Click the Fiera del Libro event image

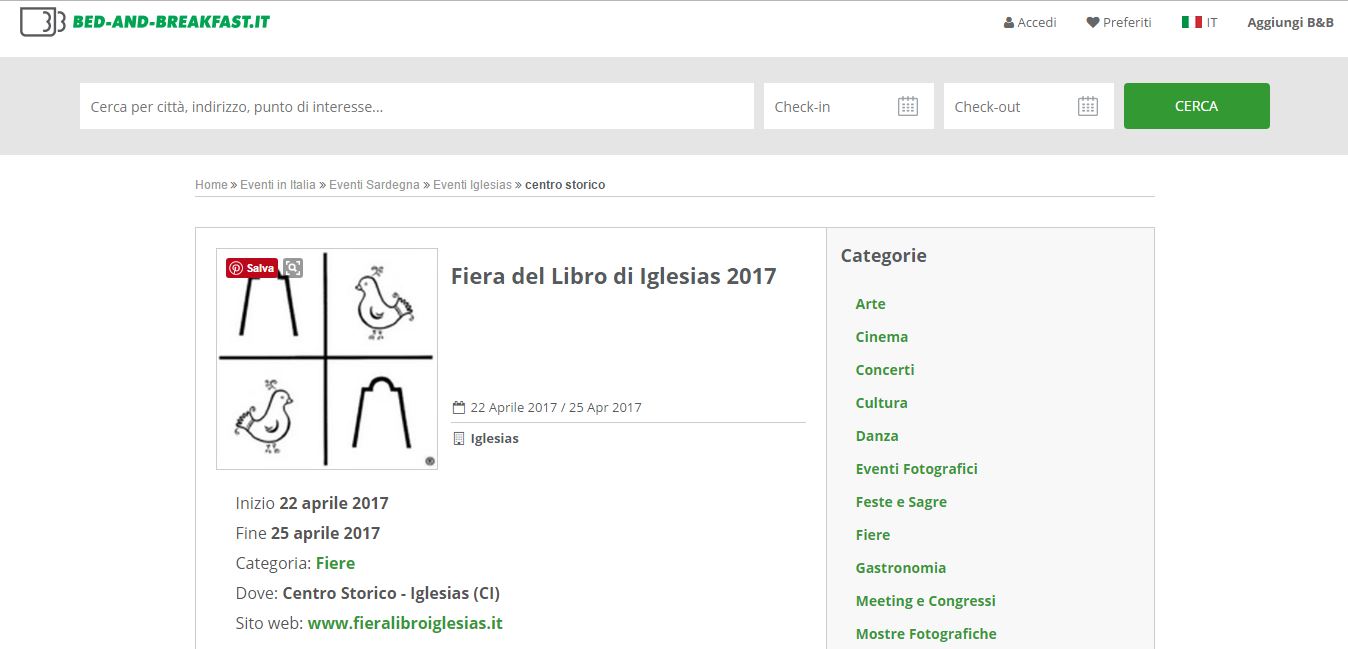tap(327, 359)
